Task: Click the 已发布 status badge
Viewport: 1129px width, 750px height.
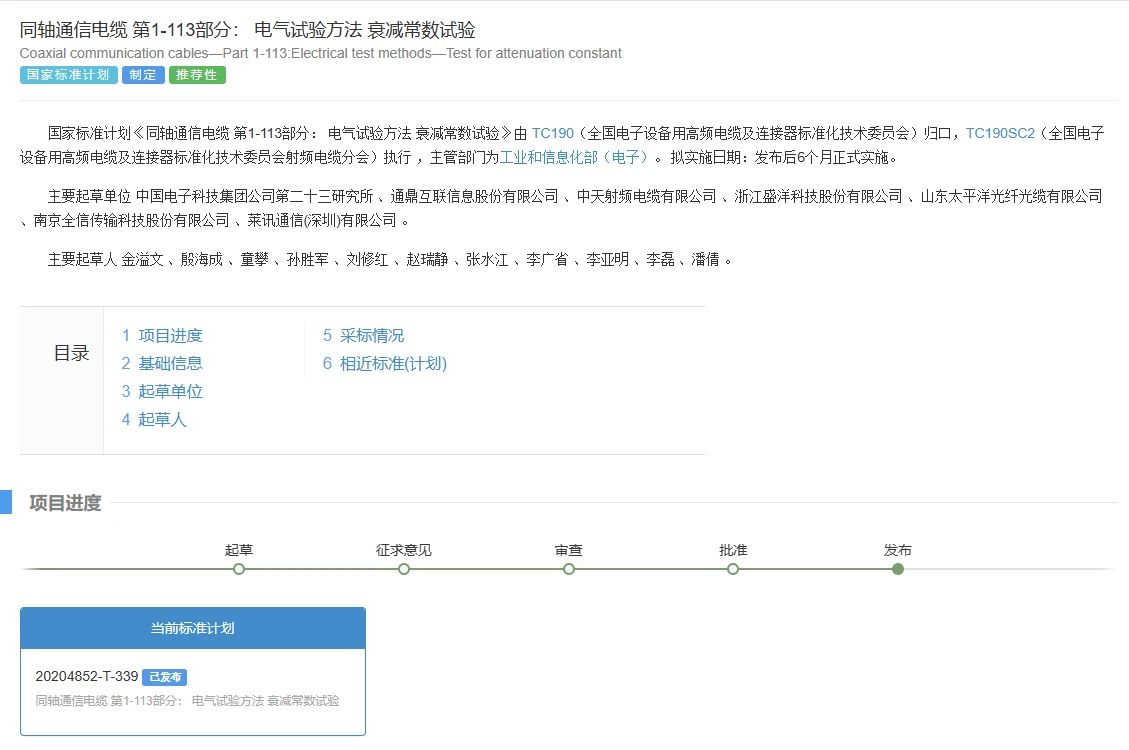Action: pyautogui.click(x=164, y=677)
